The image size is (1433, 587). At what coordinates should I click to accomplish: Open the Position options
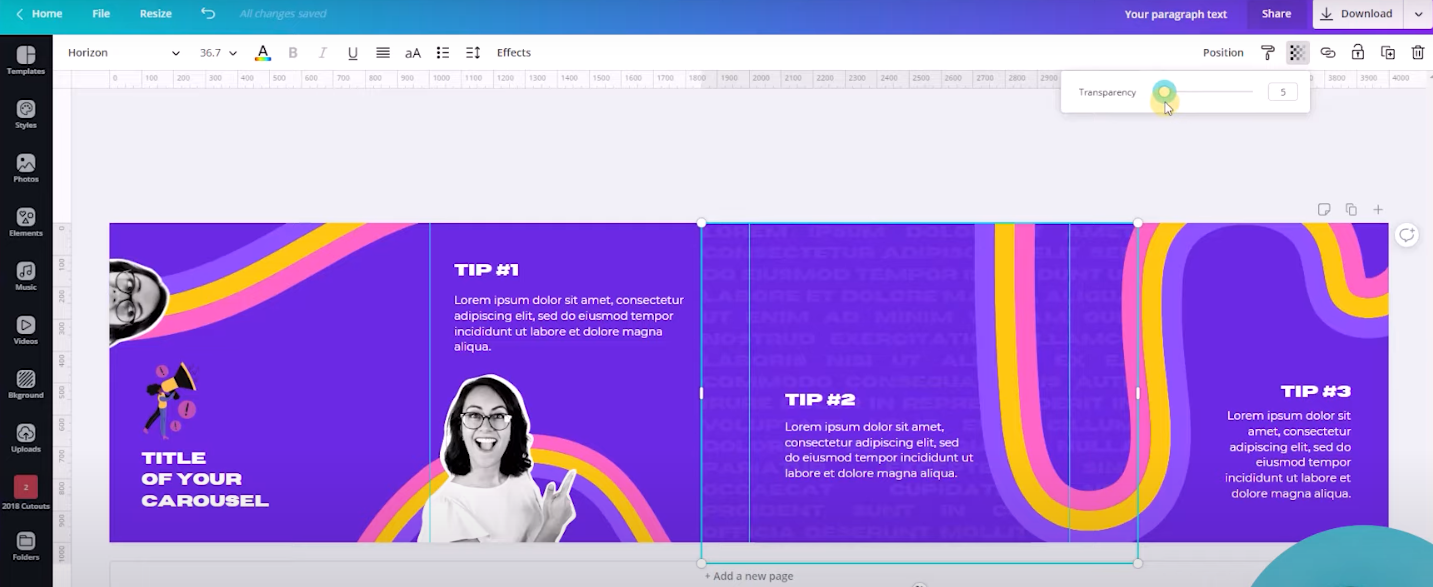tap(1223, 53)
